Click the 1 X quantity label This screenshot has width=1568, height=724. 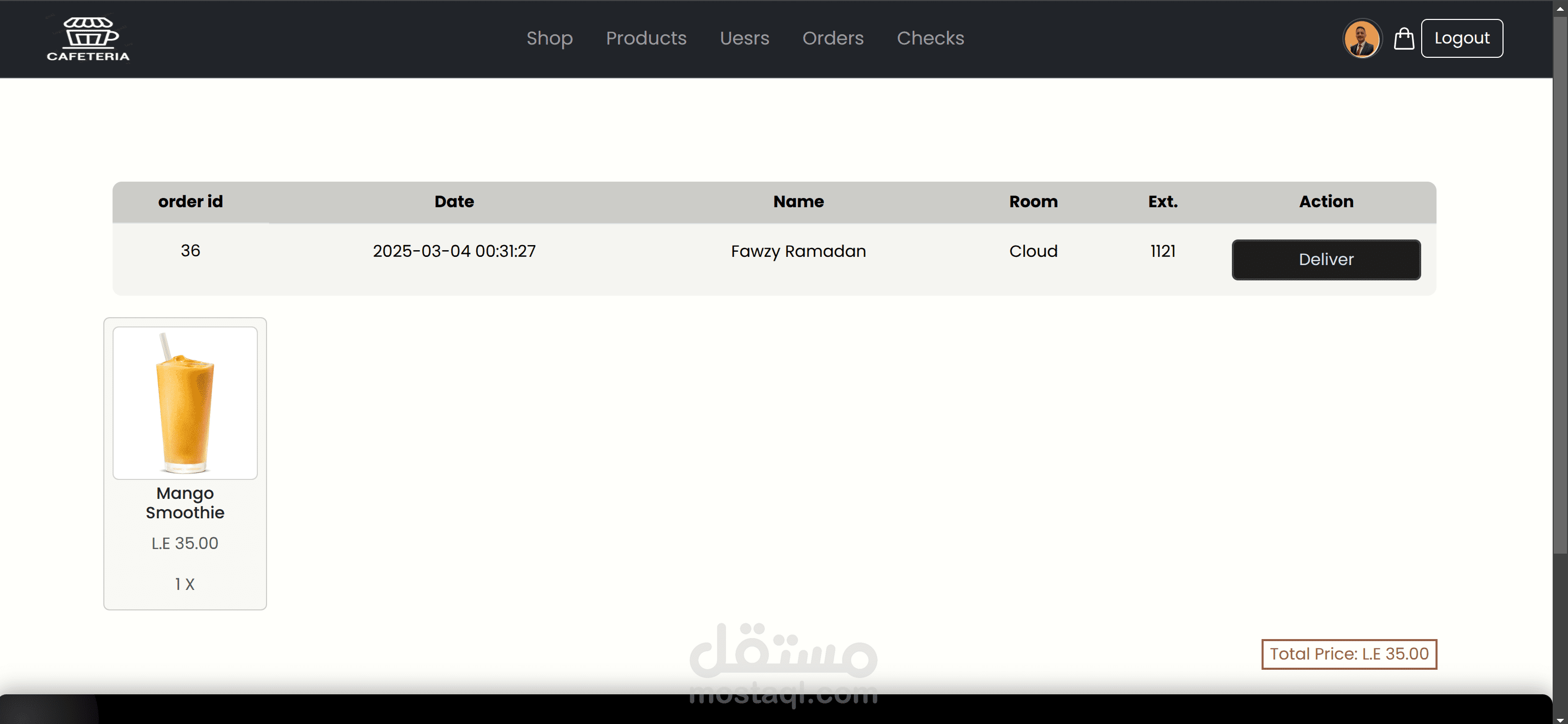[x=185, y=584]
